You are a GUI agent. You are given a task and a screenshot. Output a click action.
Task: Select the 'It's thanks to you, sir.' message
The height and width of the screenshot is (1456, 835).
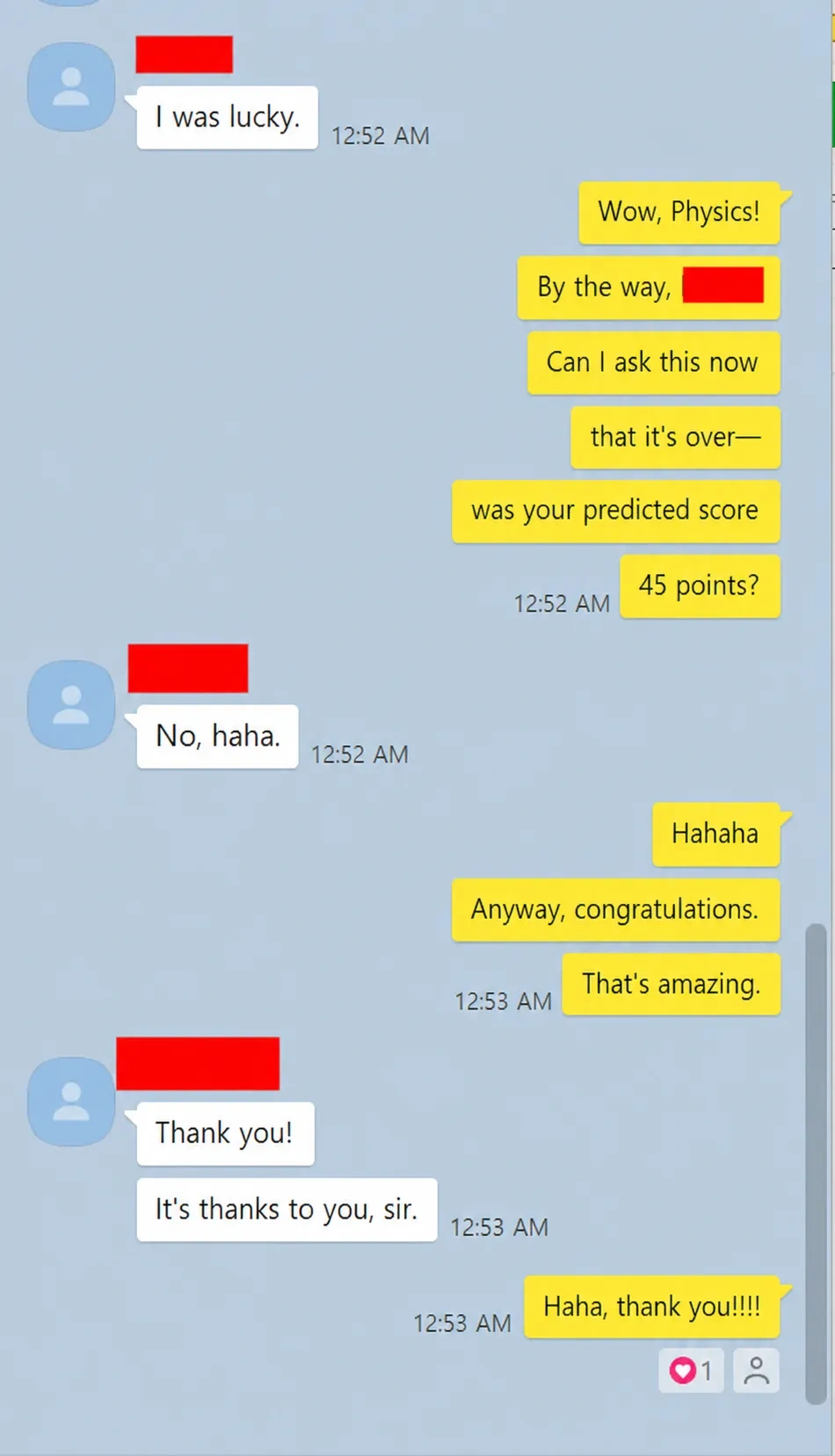tap(287, 1210)
